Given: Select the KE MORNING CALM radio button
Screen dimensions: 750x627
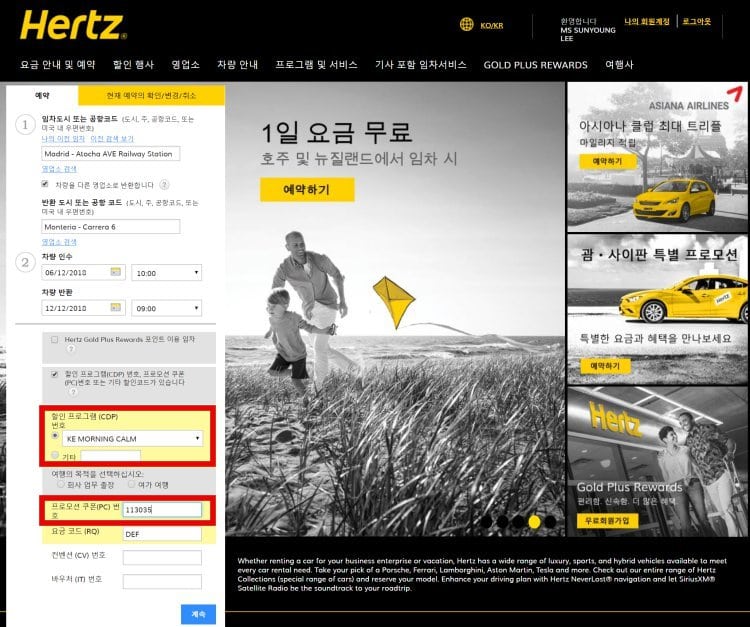Looking at the screenshot, I should pos(55,436).
